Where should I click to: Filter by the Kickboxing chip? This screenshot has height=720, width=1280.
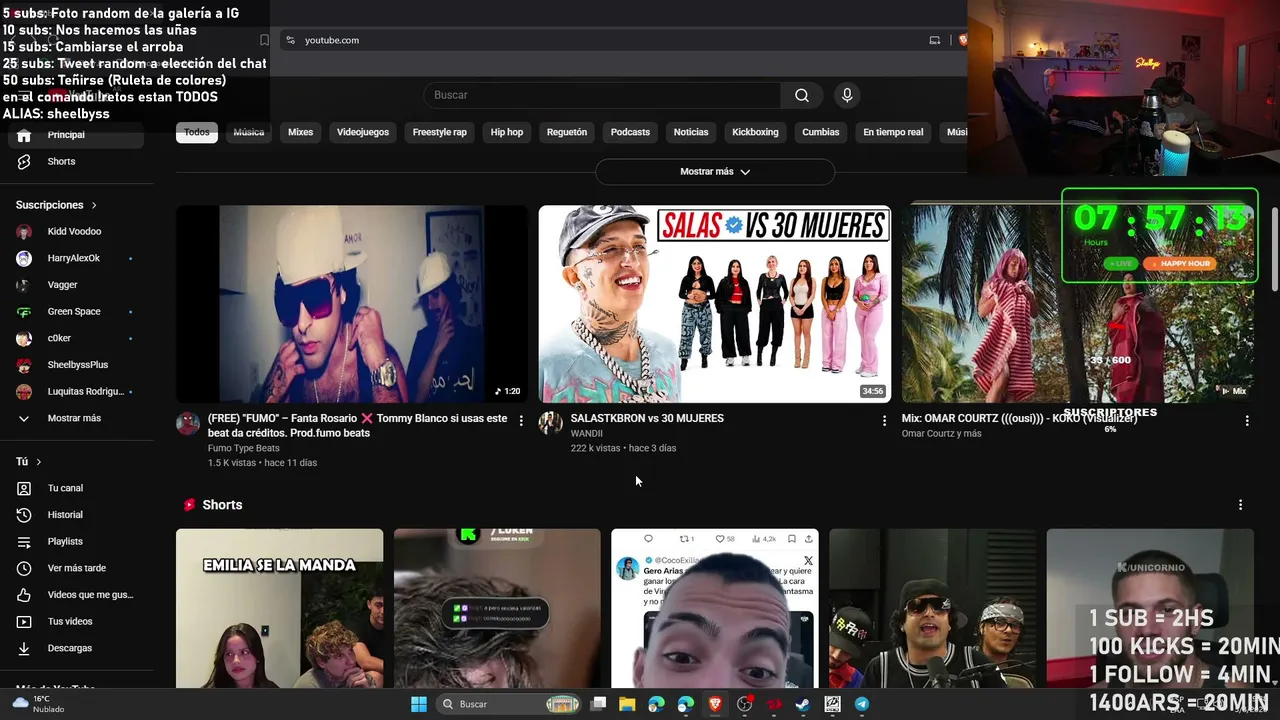(755, 132)
